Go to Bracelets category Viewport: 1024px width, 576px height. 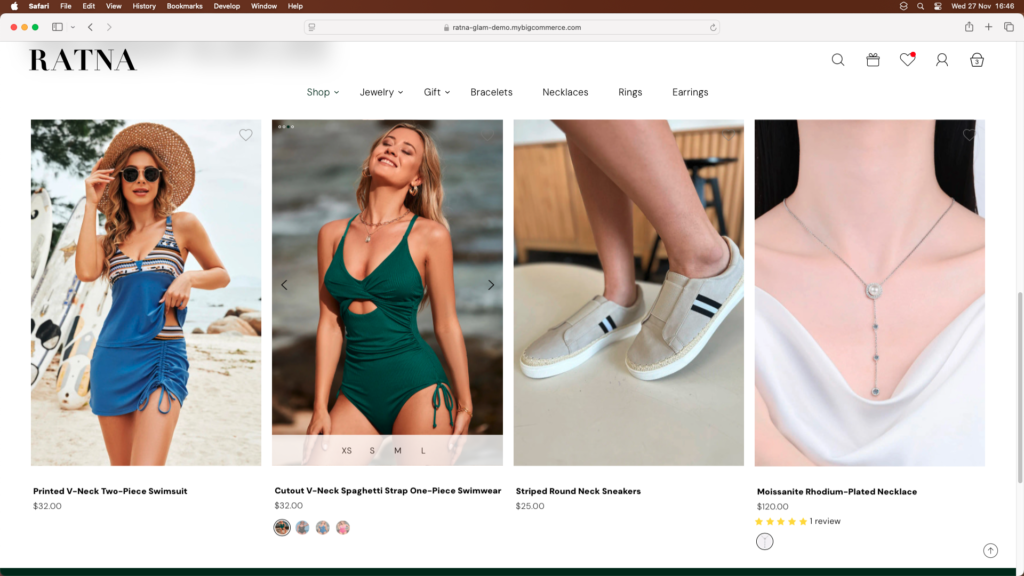pos(491,92)
